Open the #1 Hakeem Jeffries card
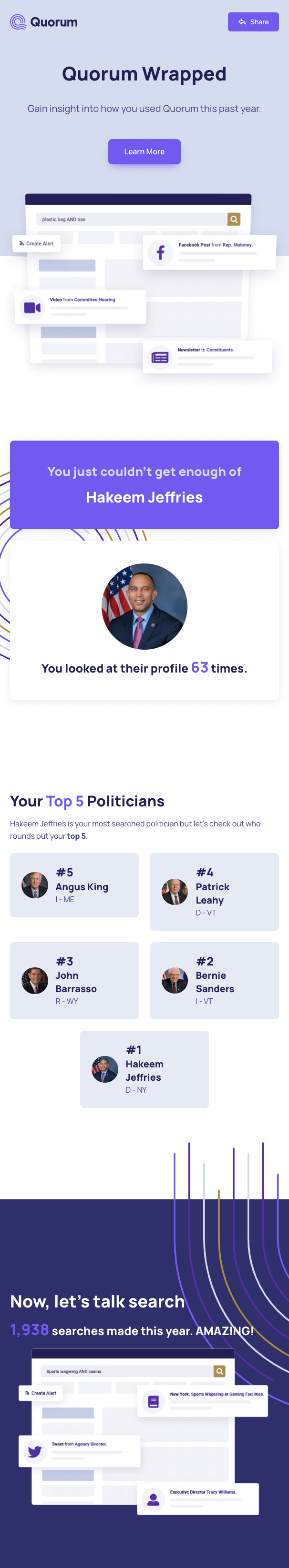The image size is (289, 1568). [144, 1069]
